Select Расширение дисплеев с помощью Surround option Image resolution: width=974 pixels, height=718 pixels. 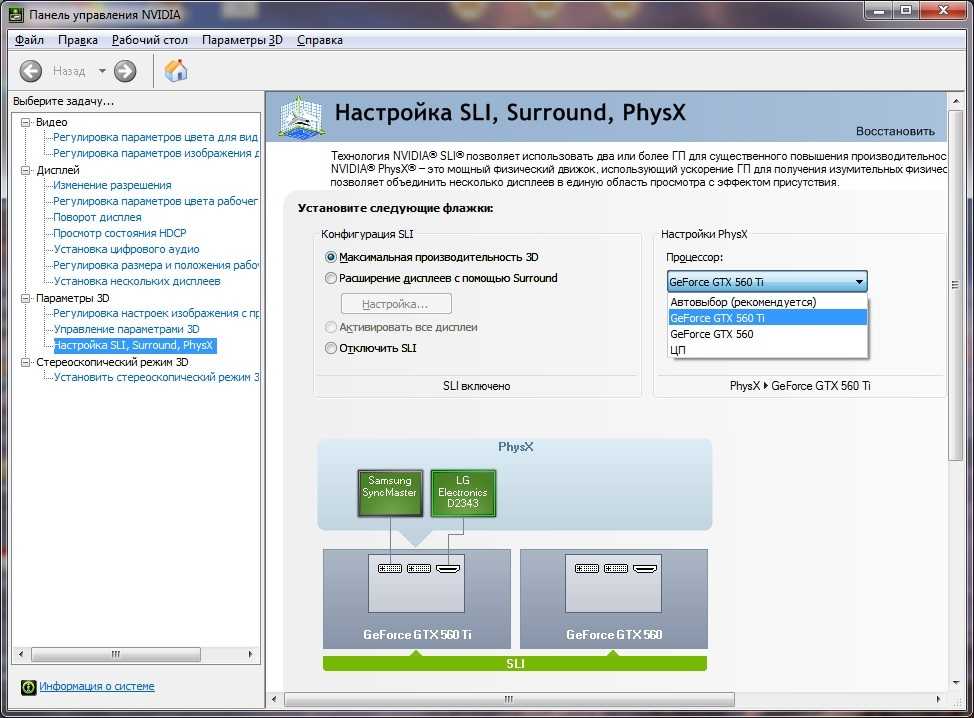(x=332, y=279)
